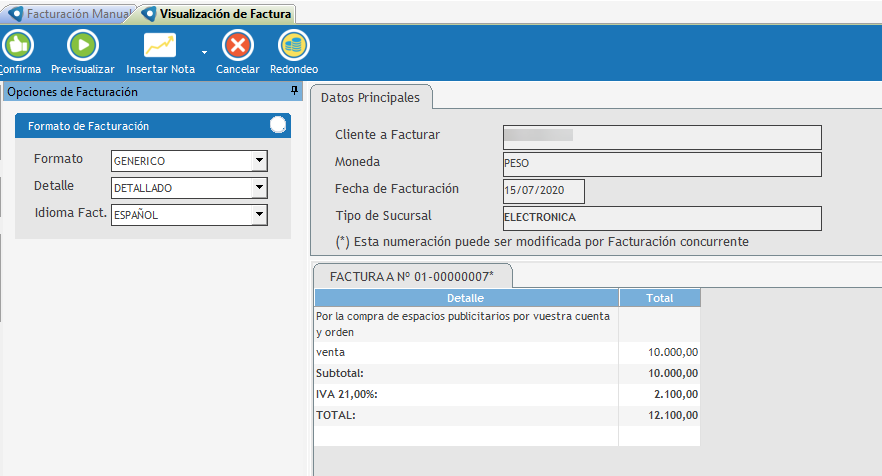882x476 pixels.
Task: Click the Fecha de Facturación date field
Action: (543, 191)
